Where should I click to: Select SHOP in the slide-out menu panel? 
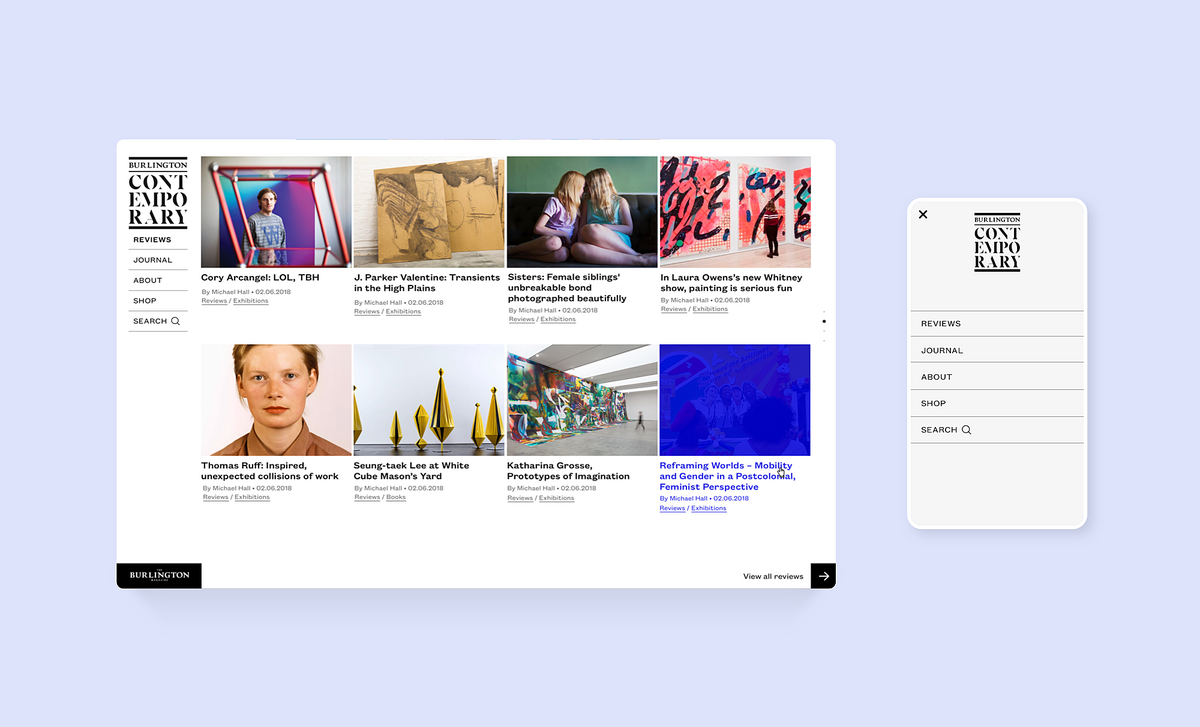point(933,403)
